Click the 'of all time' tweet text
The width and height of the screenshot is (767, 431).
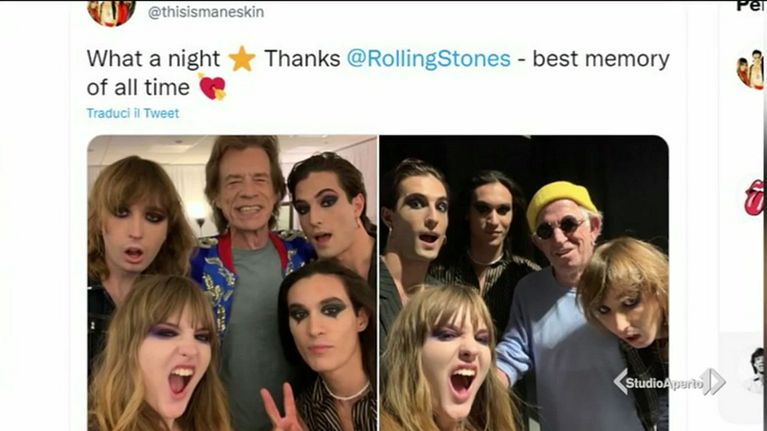coord(138,87)
